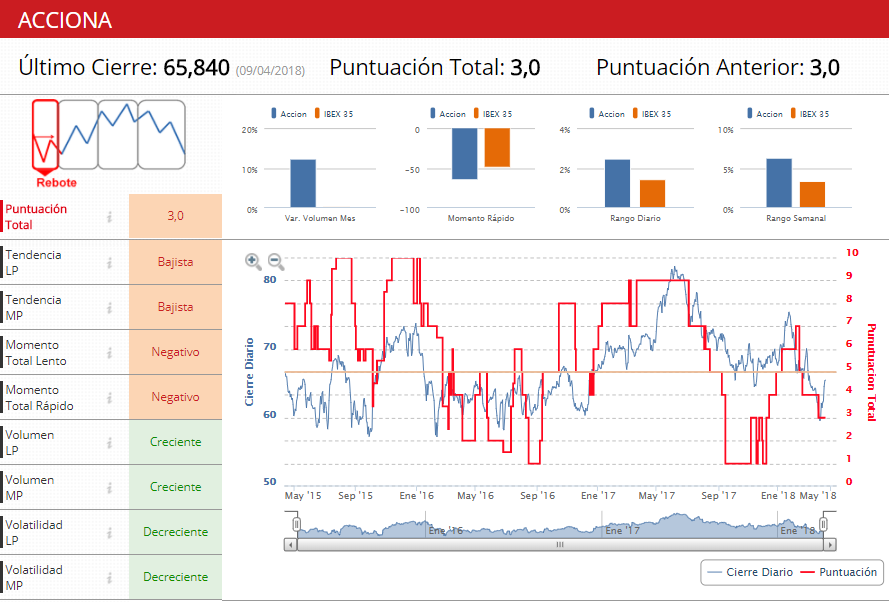Select the Rebote phase box in cycle diagram
Viewport: 891px width, 602px height.
pos(45,135)
